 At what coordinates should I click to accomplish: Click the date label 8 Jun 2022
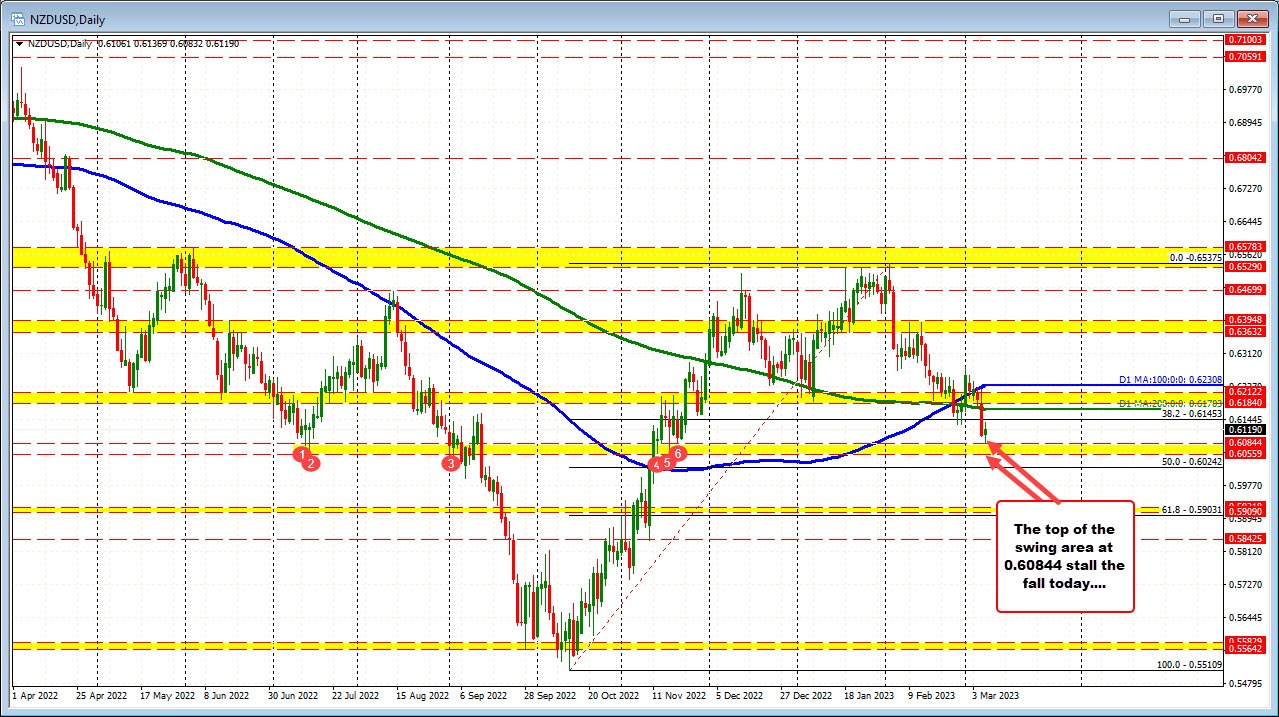[x=229, y=695]
